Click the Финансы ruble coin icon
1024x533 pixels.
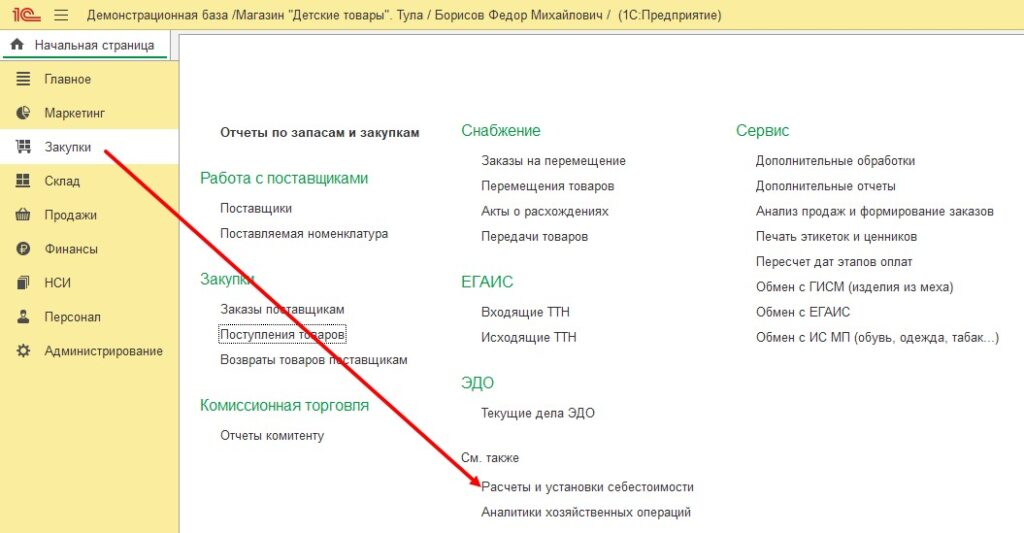(x=24, y=249)
